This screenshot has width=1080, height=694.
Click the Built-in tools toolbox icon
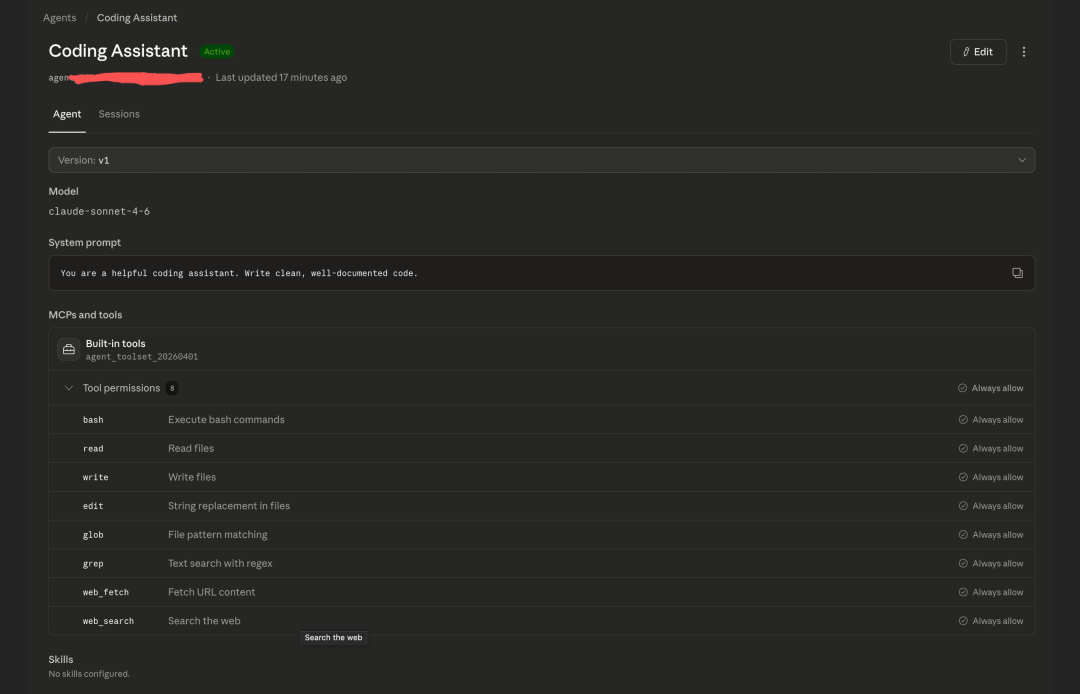click(x=69, y=349)
